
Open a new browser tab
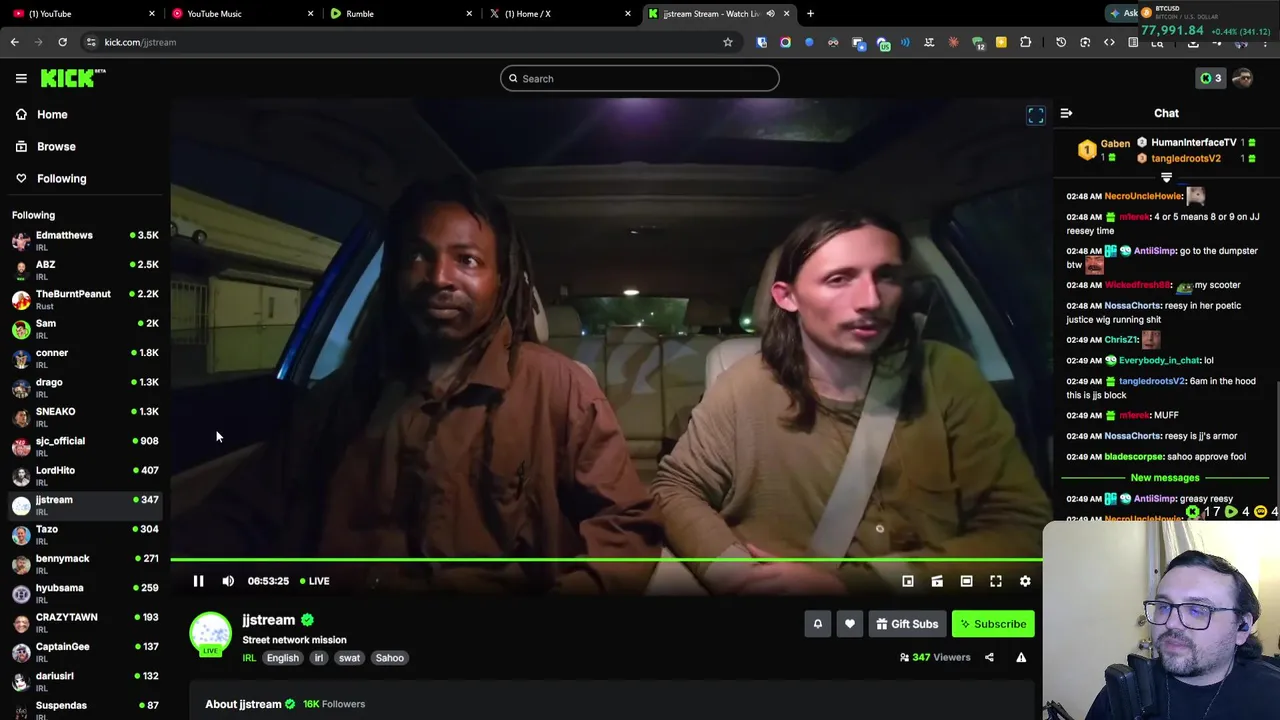tap(810, 14)
